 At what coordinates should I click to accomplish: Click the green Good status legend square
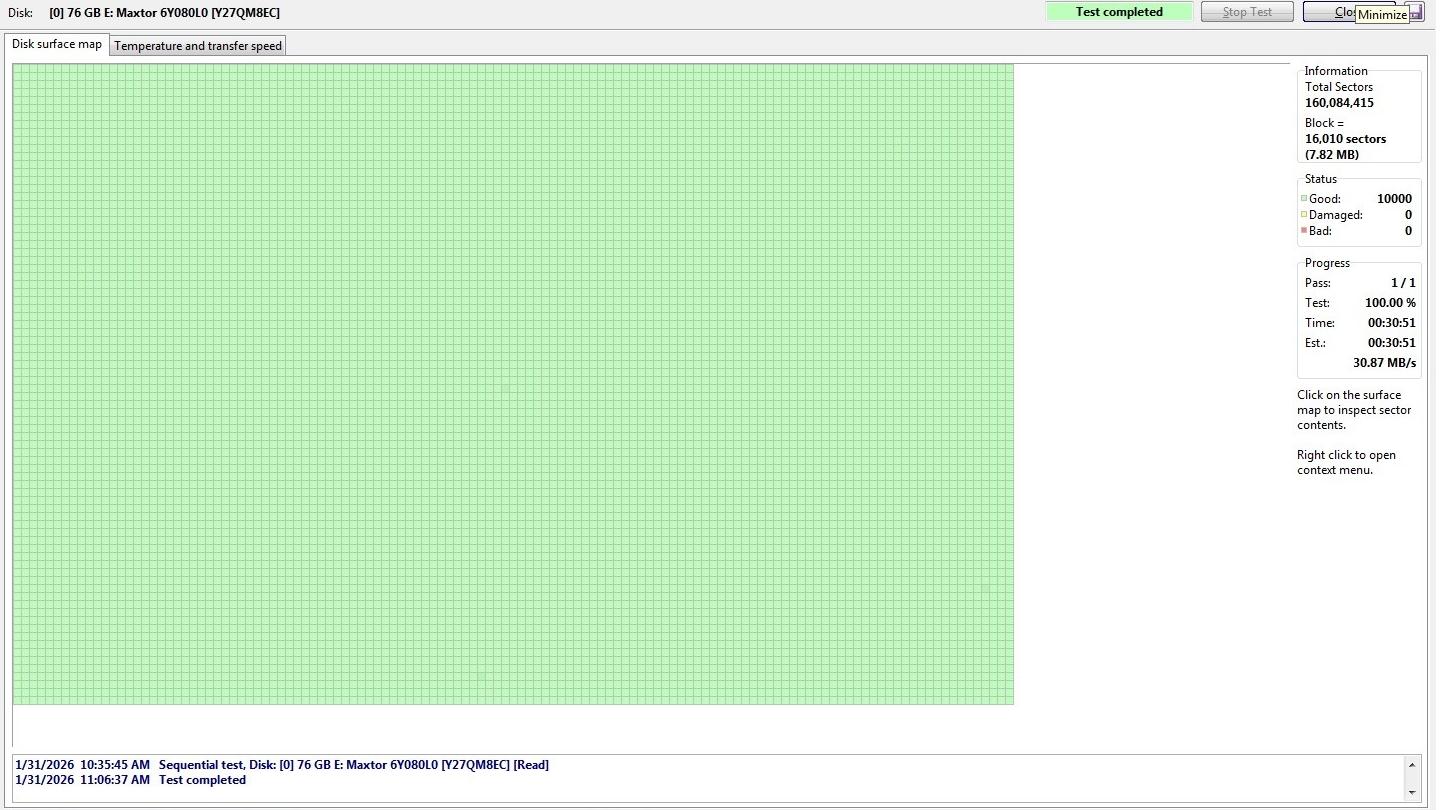click(x=1304, y=199)
